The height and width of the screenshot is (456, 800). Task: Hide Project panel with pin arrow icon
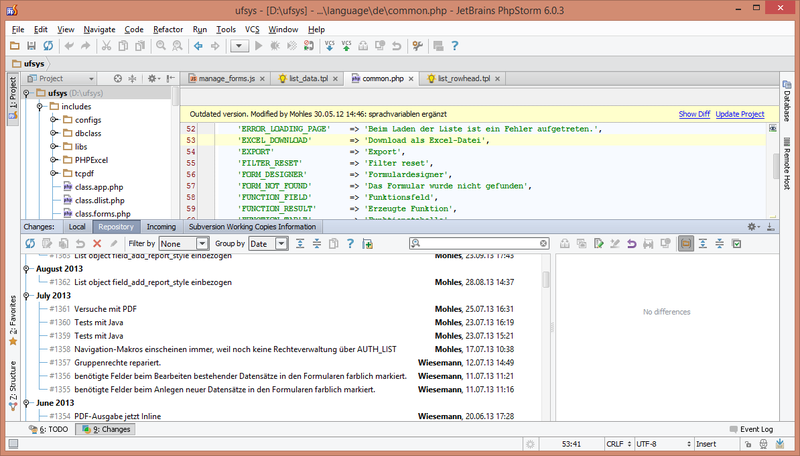[170, 79]
